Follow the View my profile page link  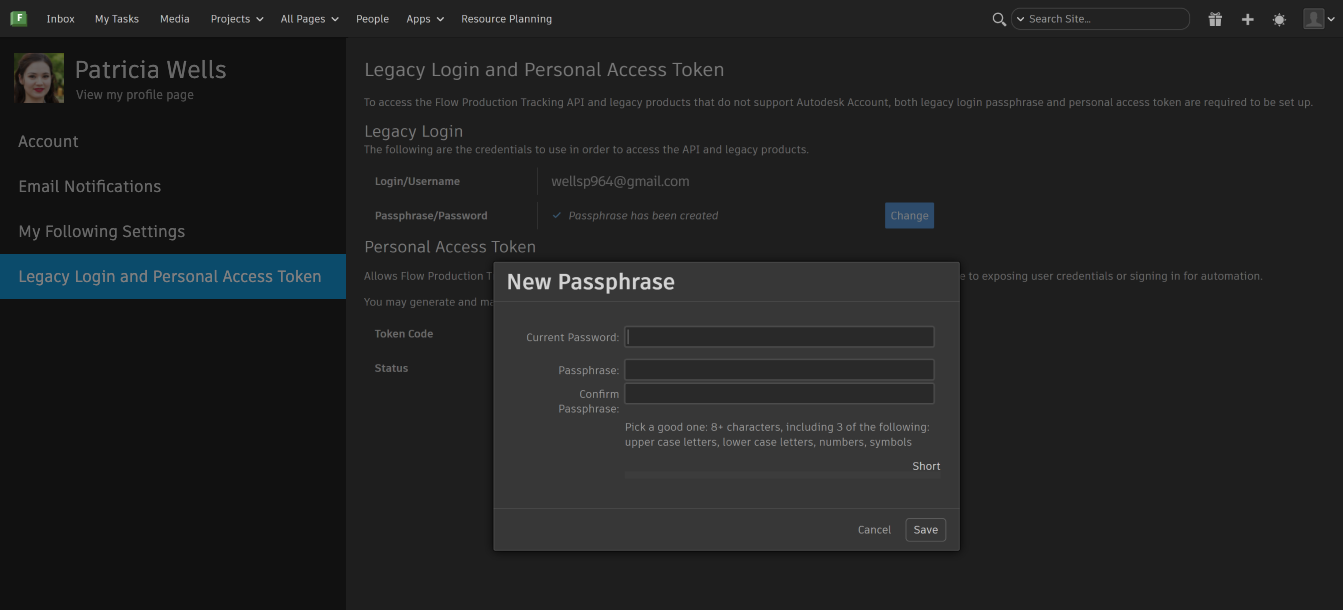[x=135, y=95]
